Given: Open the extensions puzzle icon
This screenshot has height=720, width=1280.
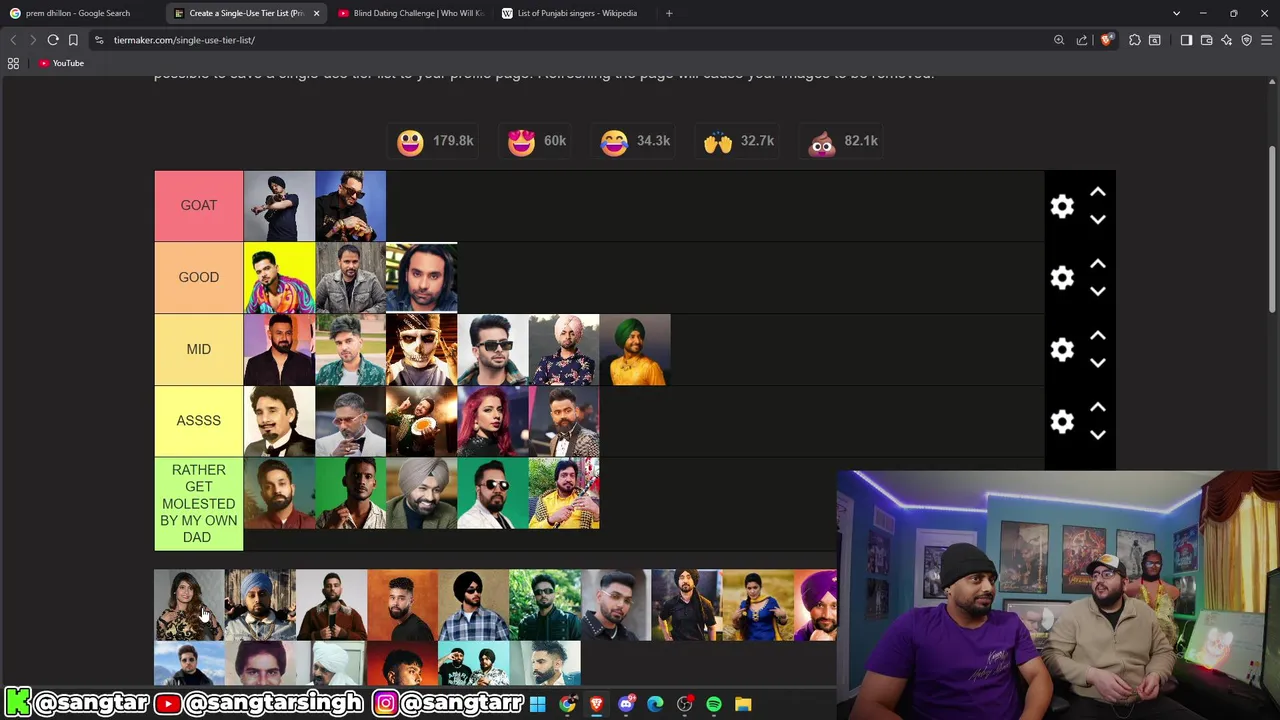Looking at the screenshot, I should (x=1135, y=40).
